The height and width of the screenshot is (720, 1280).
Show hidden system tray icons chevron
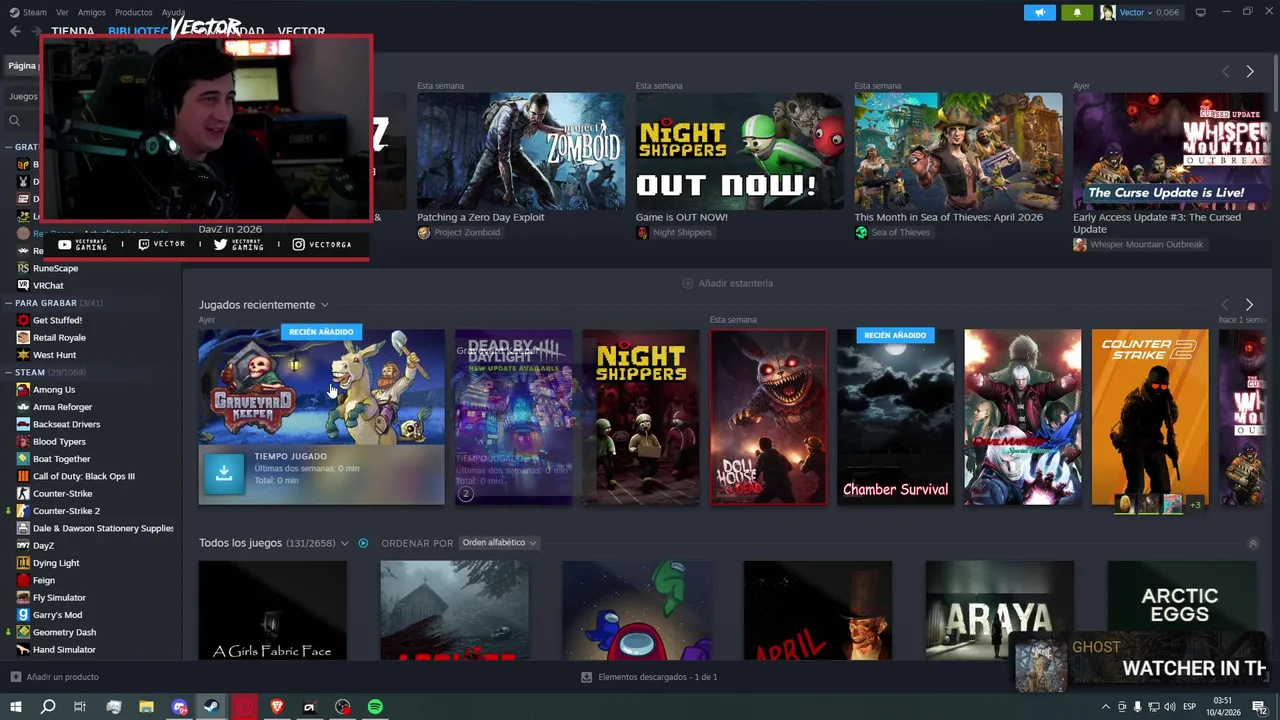(1106, 707)
